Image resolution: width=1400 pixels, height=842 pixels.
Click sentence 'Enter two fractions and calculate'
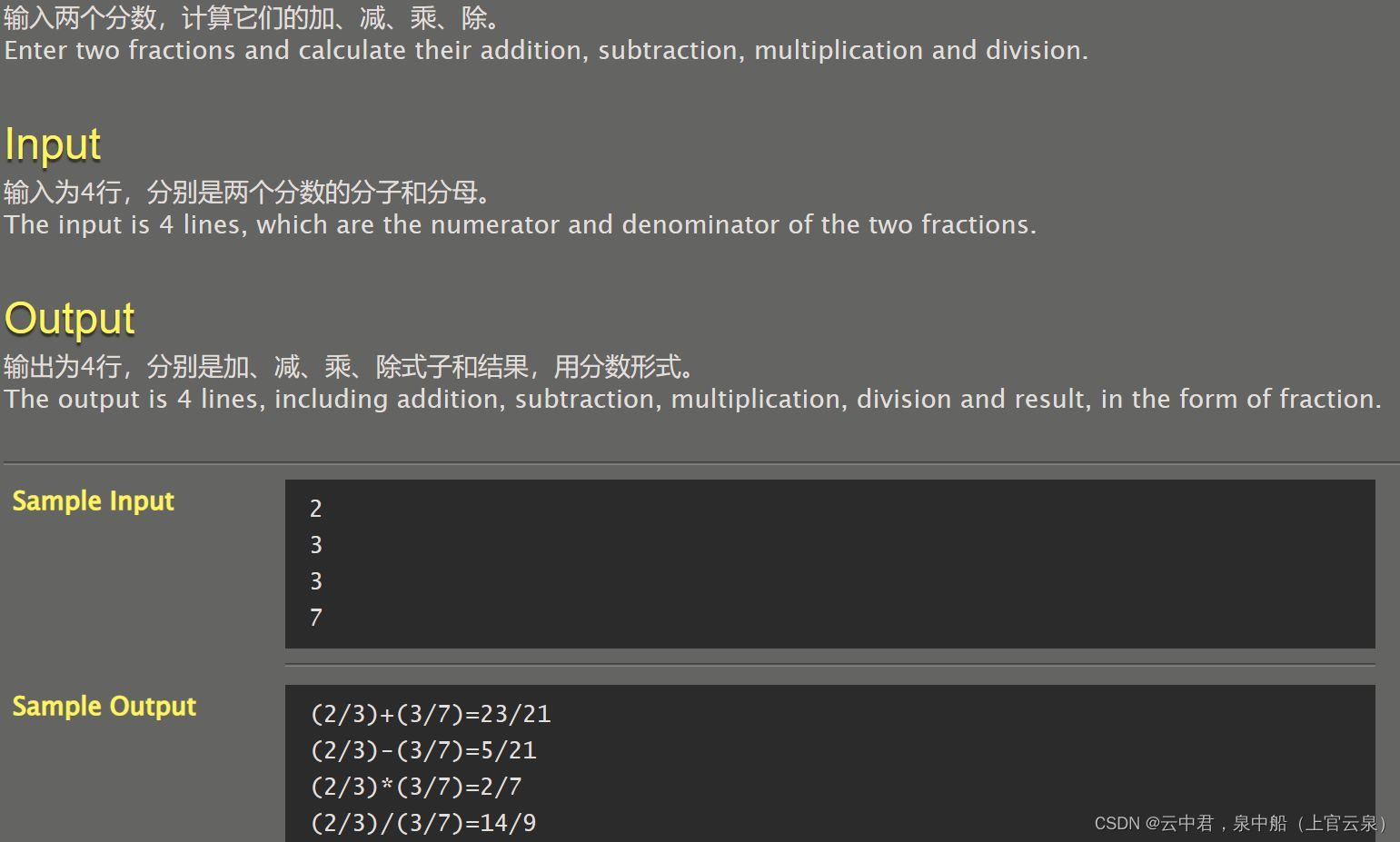tap(546, 50)
